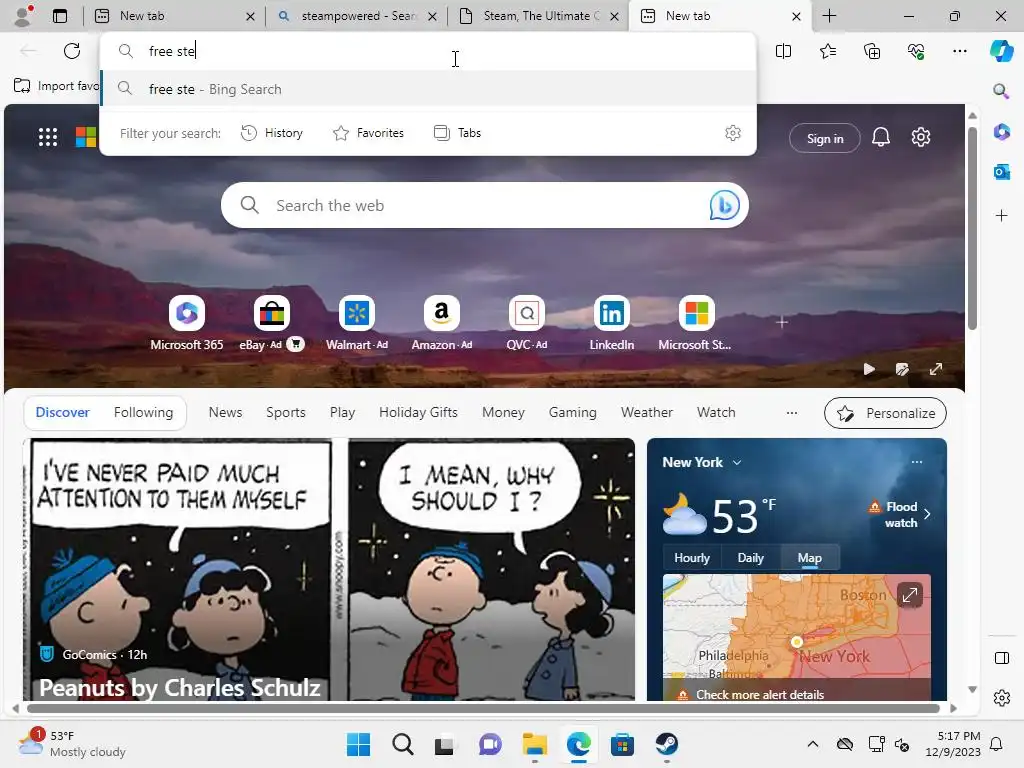Expand the Flood watch alert arrow

pyautogui.click(x=927, y=514)
